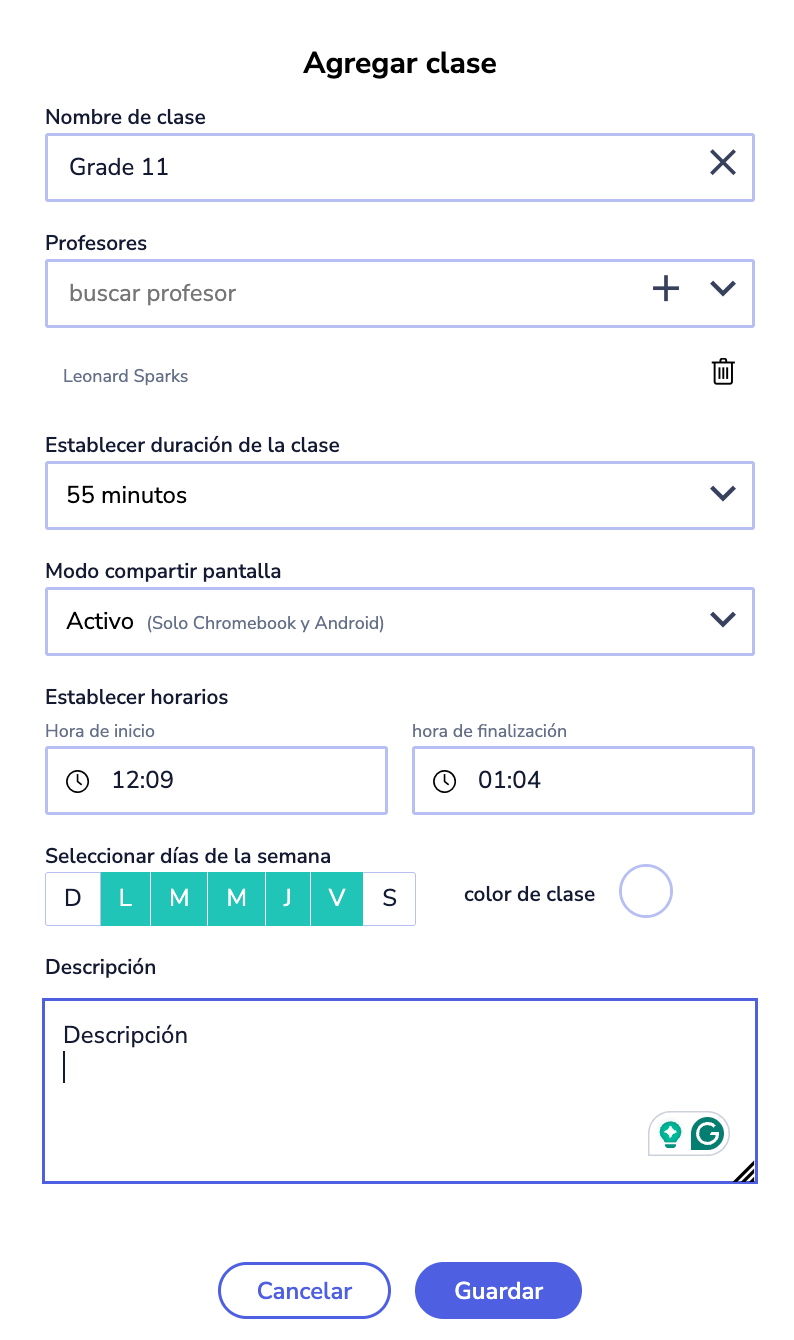Click the clock icon in end time
The width and height of the screenshot is (794, 1340).
pos(444,782)
